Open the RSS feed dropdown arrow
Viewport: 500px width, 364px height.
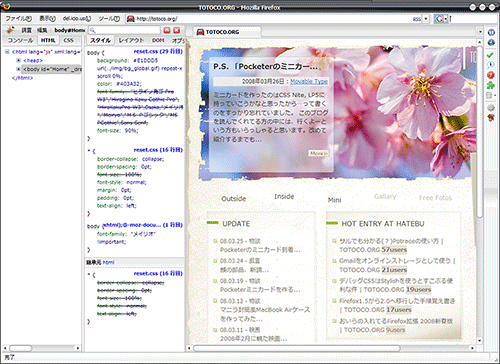[x=426, y=19]
